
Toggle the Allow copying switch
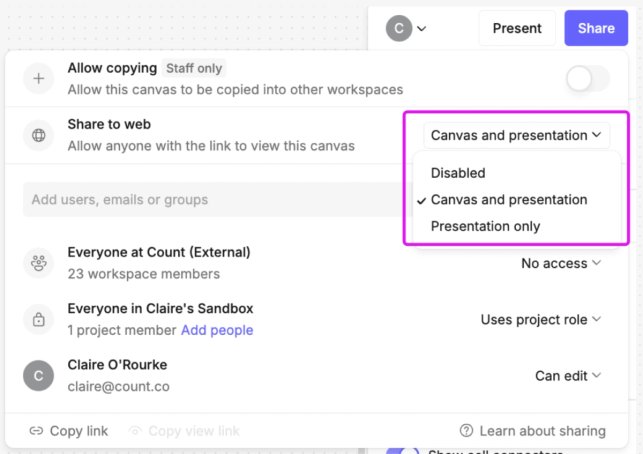[586, 79]
